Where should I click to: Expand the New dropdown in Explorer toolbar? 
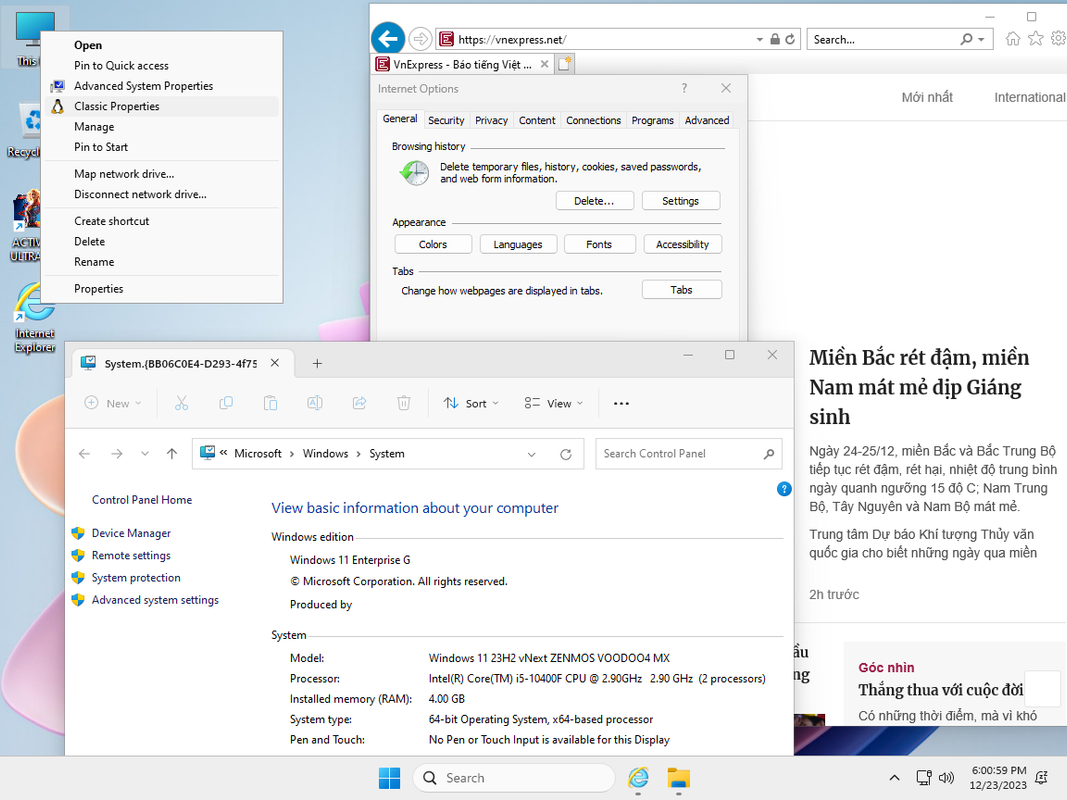pyautogui.click(x=113, y=403)
